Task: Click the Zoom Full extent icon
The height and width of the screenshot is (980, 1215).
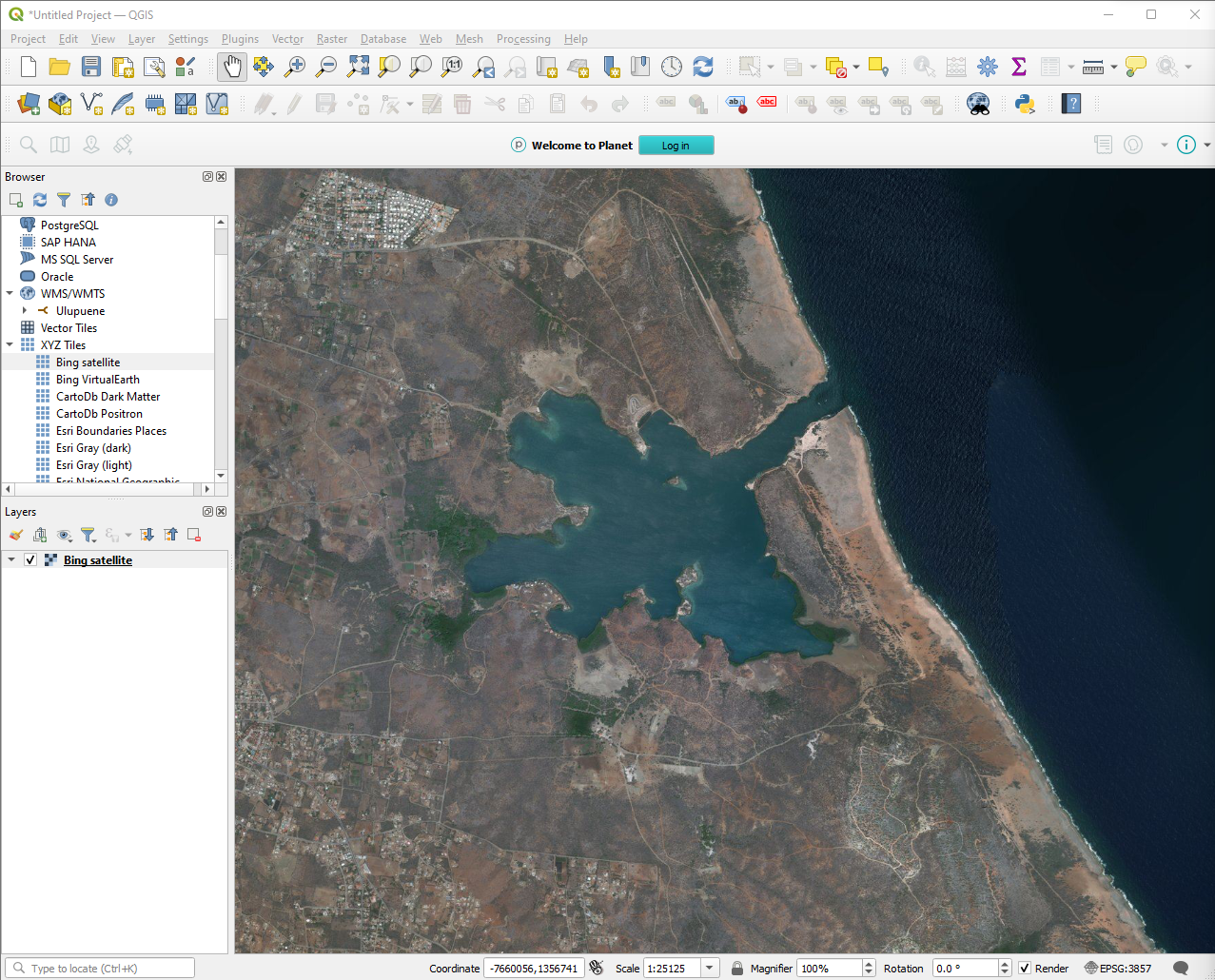Action: [x=358, y=67]
